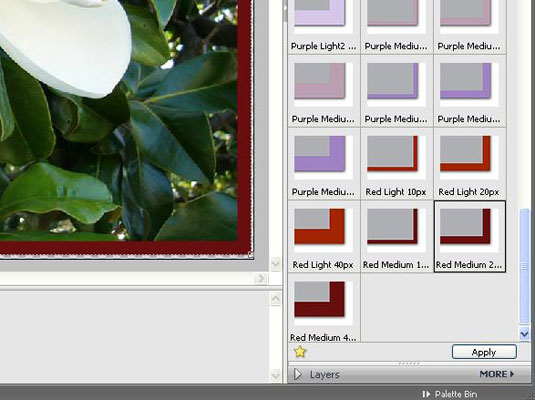
Task: Click lower pane scroll up arrow
Action: click(276, 299)
